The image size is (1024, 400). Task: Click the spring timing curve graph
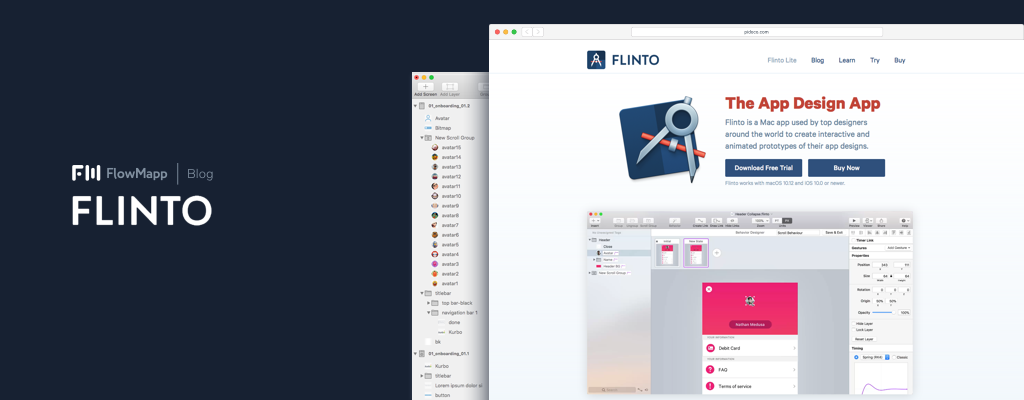point(881,380)
